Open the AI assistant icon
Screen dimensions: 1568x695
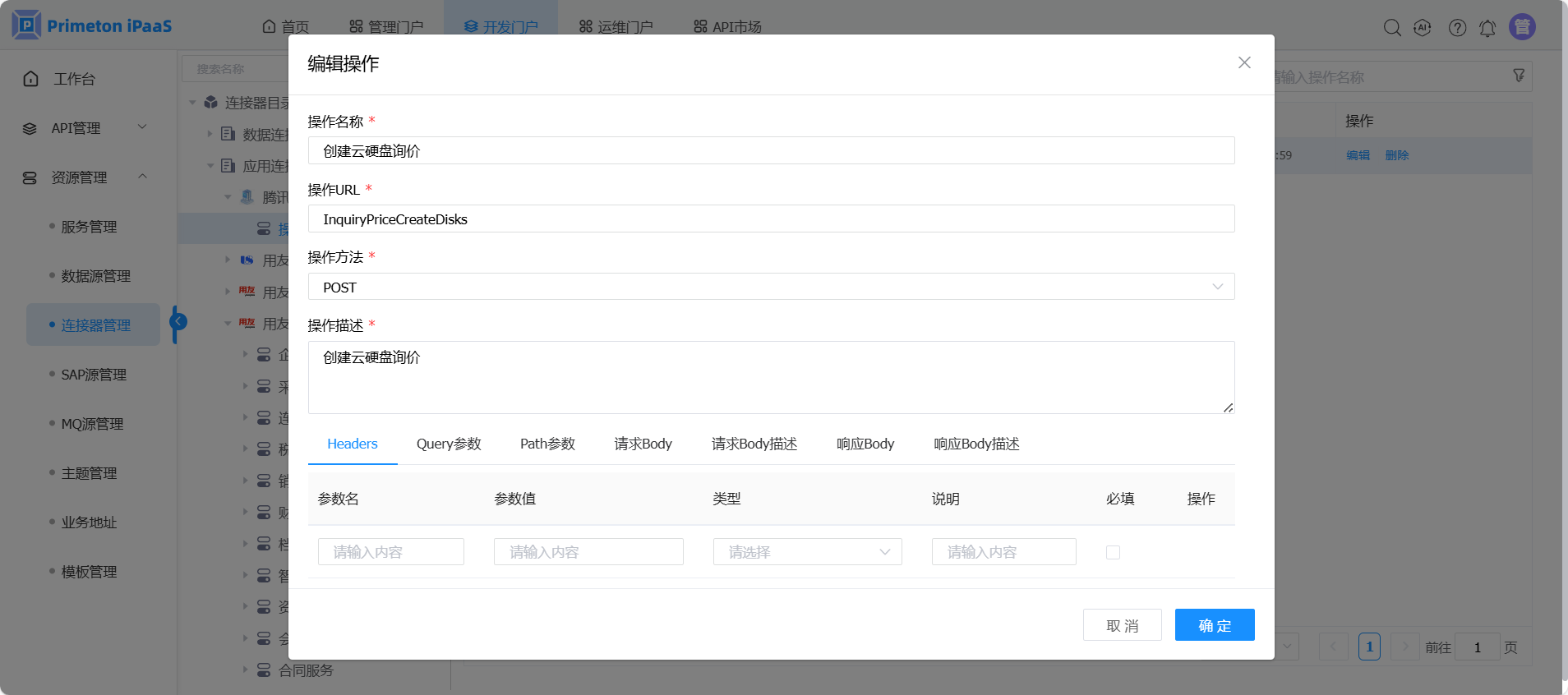coord(1422,28)
